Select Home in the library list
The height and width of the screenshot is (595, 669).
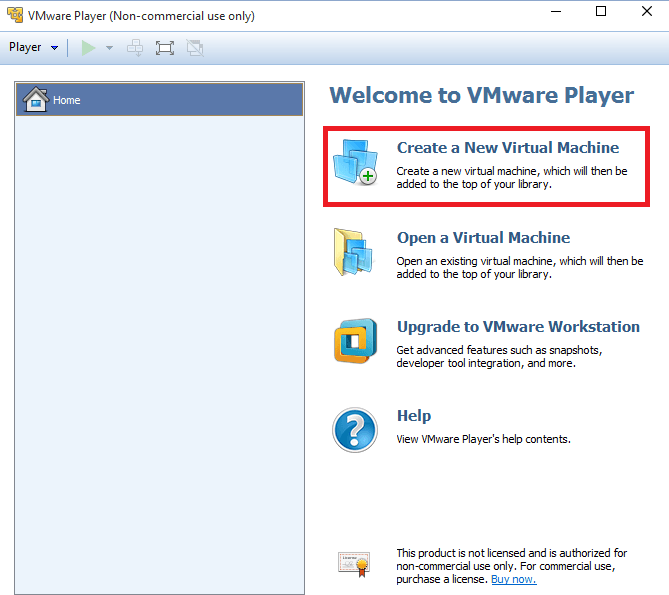pyautogui.click(x=160, y=100)
